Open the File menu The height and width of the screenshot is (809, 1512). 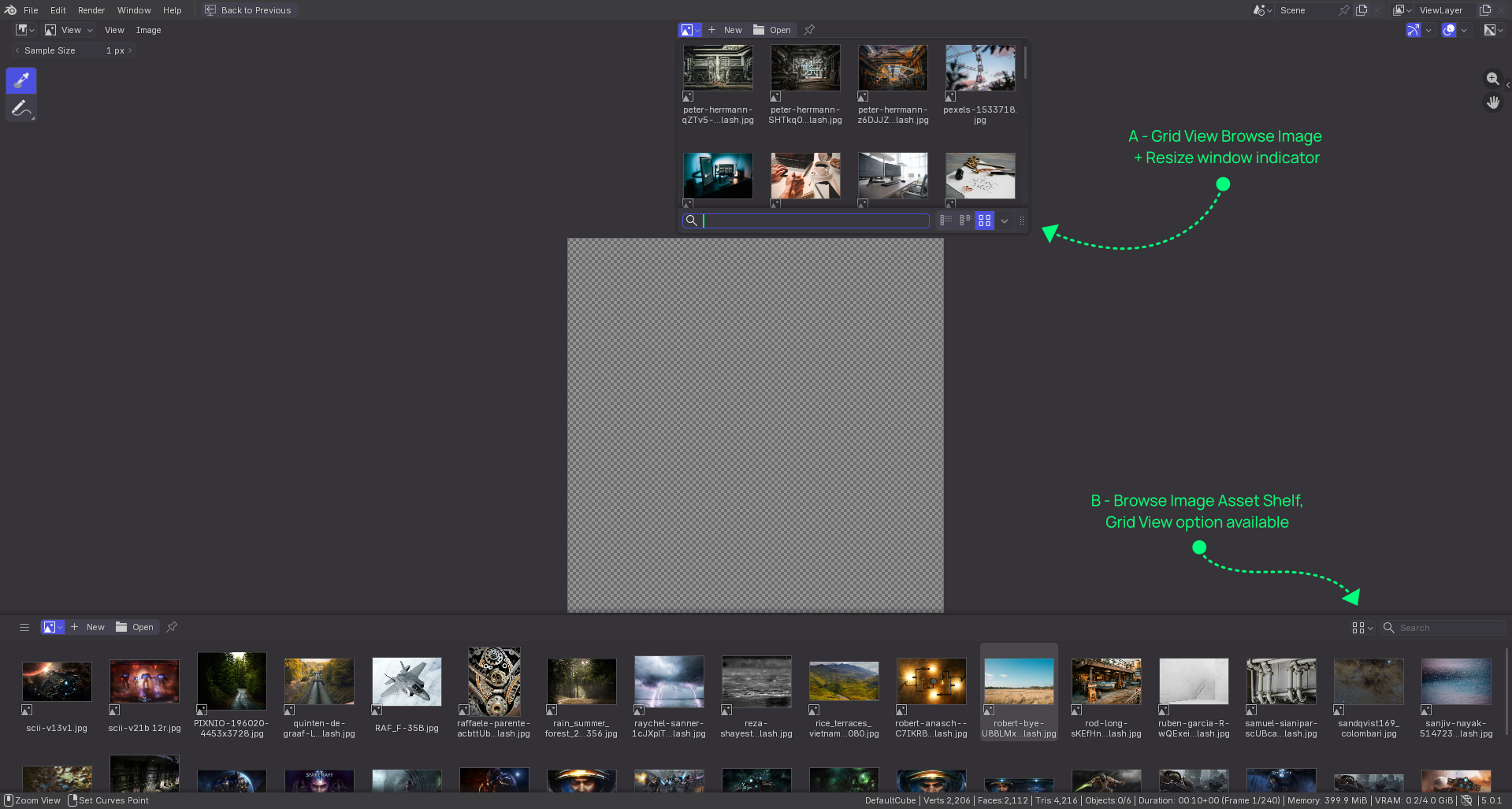(31, 10)
